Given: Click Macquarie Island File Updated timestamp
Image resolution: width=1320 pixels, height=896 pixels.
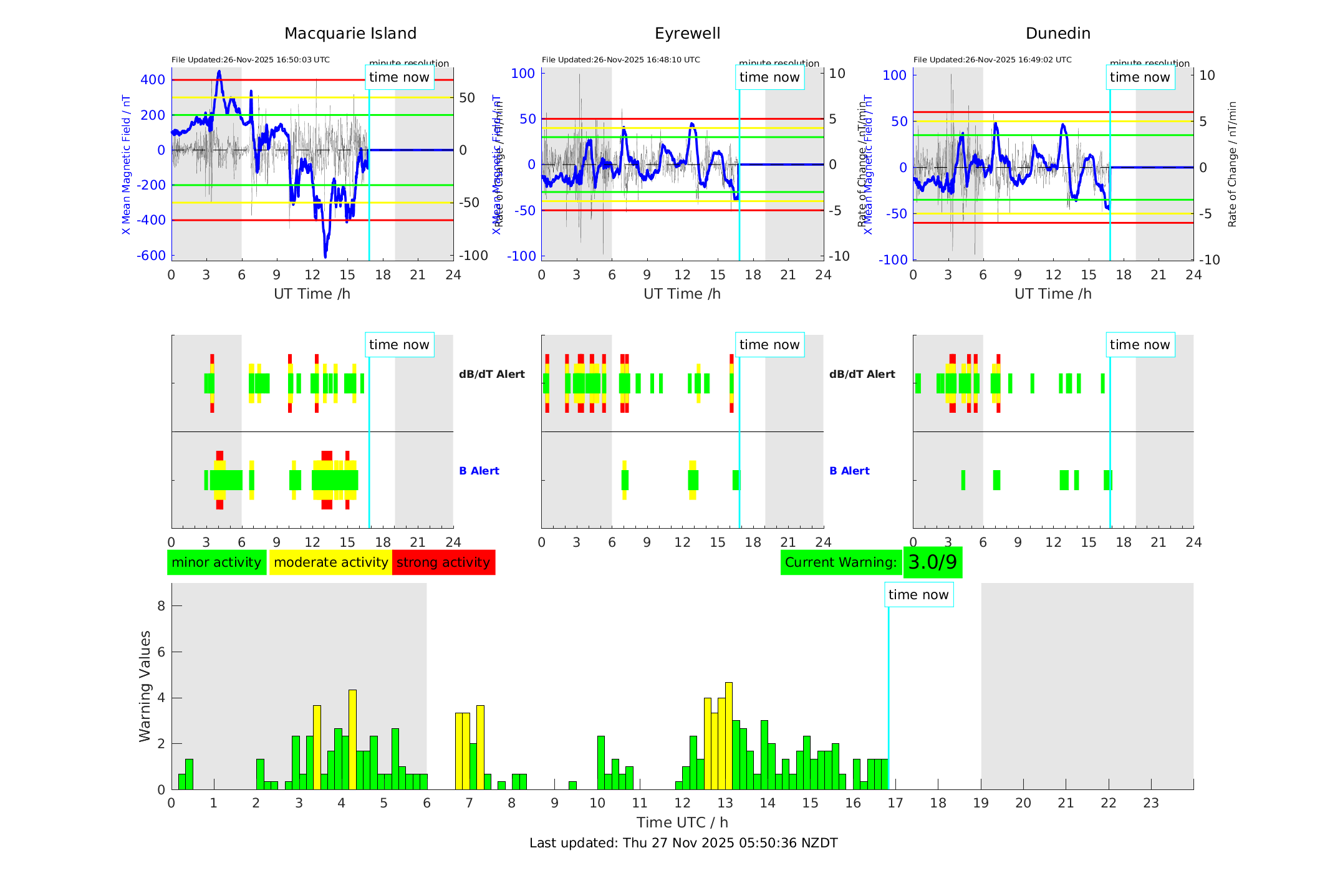Looking at the screenshot, I should [x=251, y=60].
